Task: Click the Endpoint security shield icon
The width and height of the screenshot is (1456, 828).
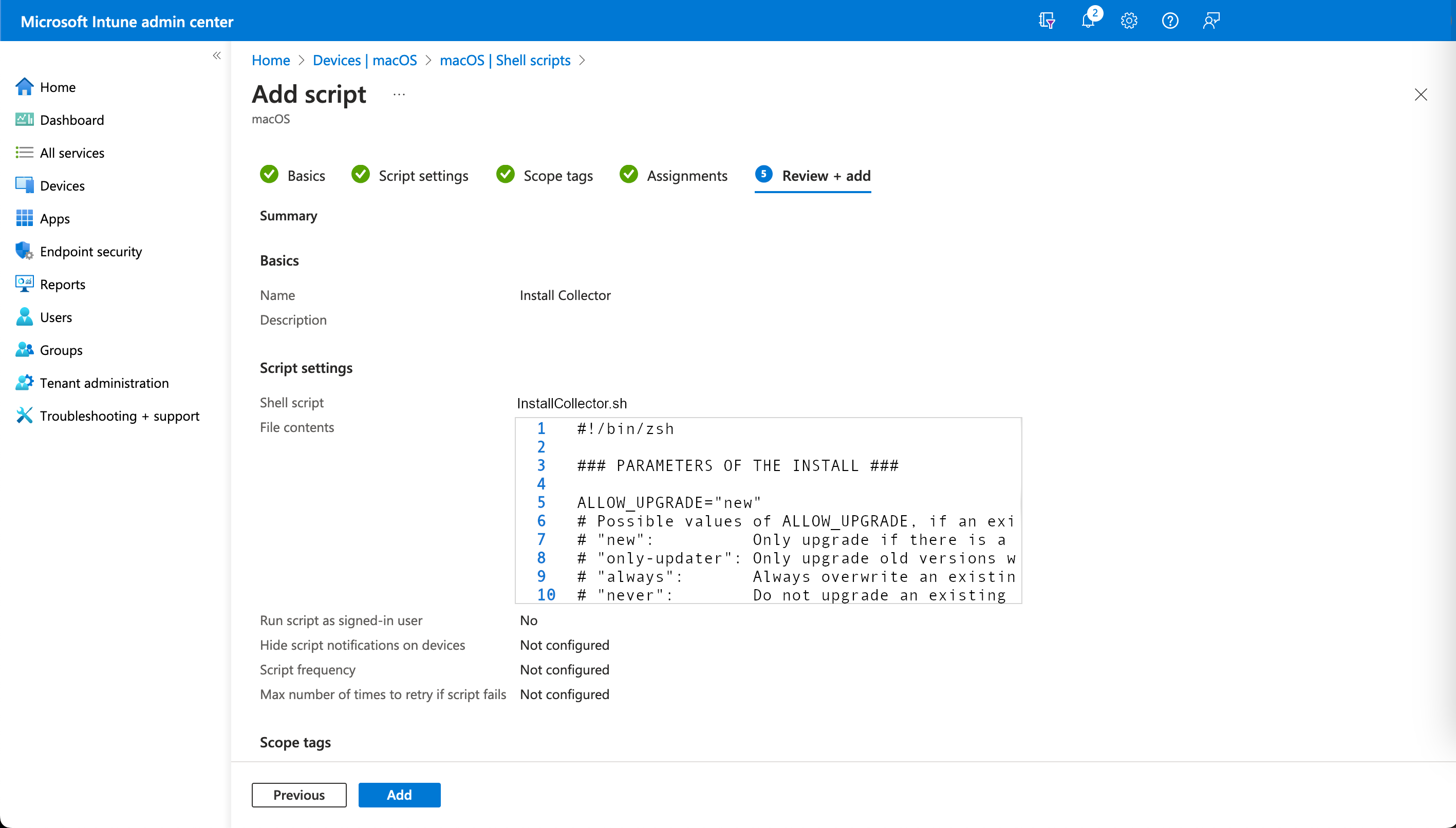Action: pyautogui.click(x=24, y=251)
